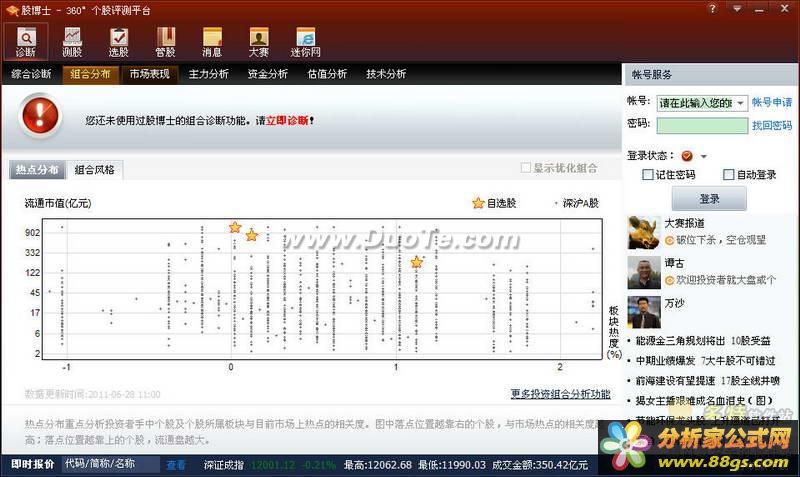Screen dimensions: 800x477
Task: Enable 记住密码 checkbox
Action: coord(647,175)
